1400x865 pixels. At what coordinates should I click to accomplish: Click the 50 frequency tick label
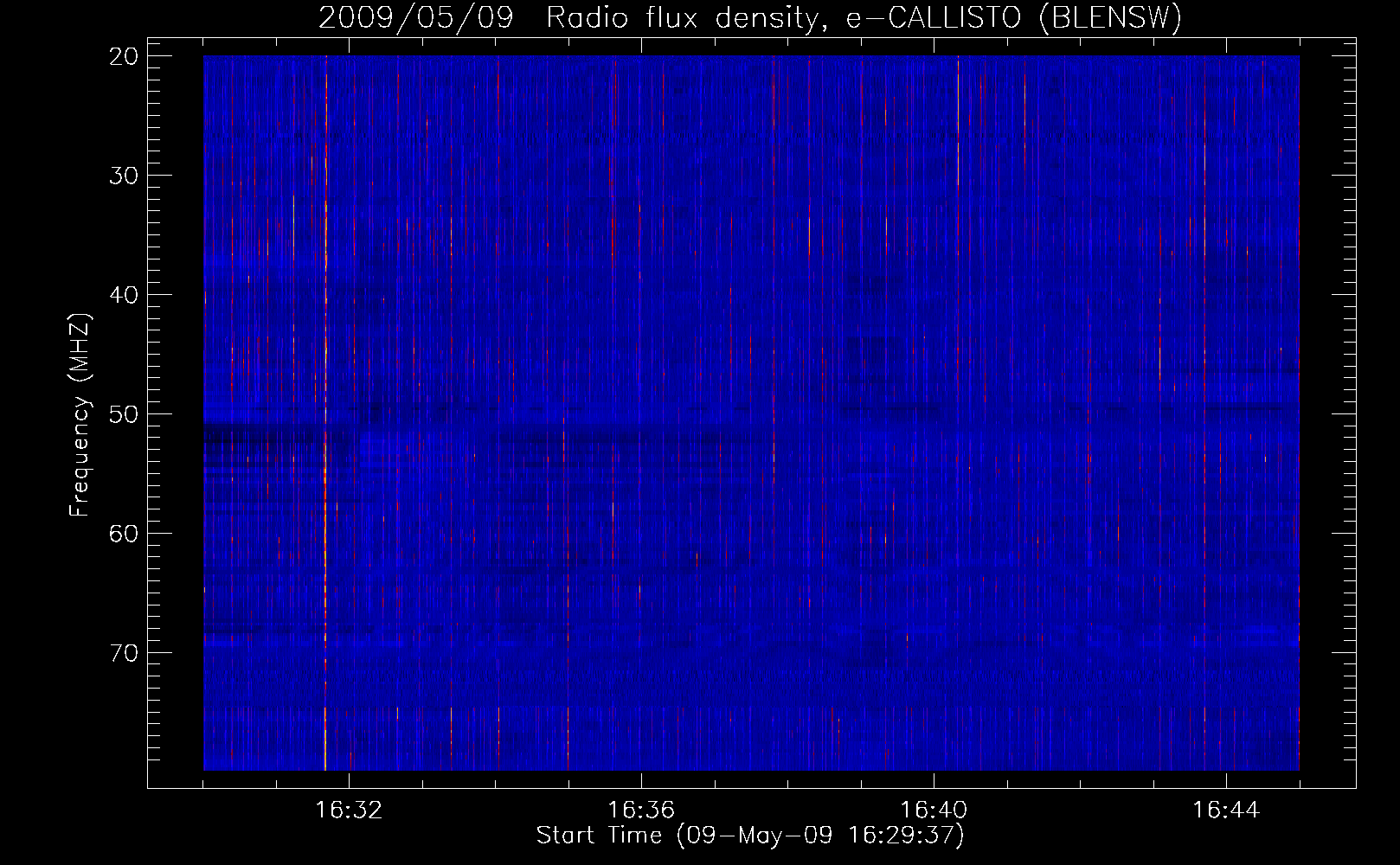point(125,414)
